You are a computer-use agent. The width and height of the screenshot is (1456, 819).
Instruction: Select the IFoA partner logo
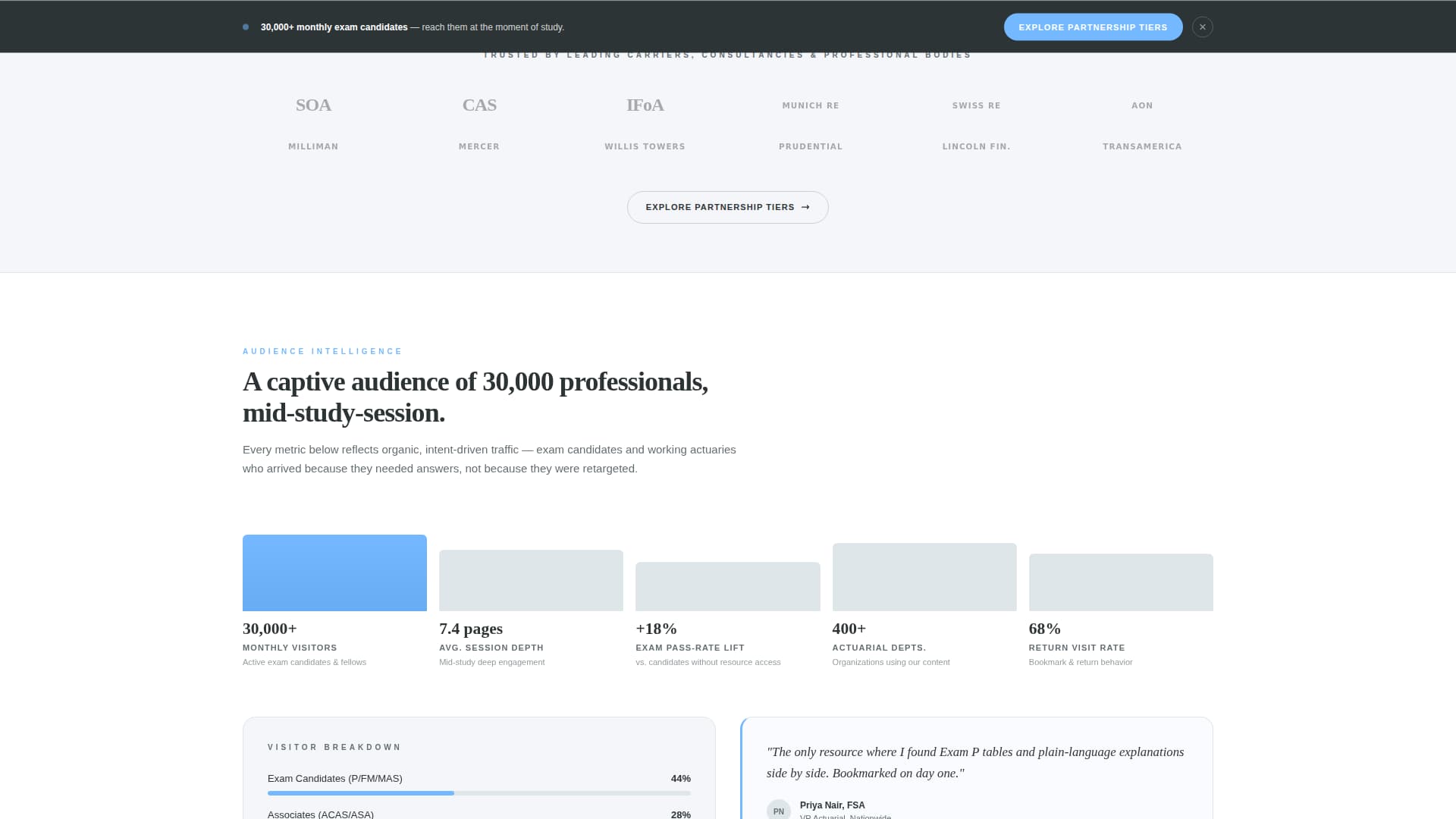(x=645, y=105)
